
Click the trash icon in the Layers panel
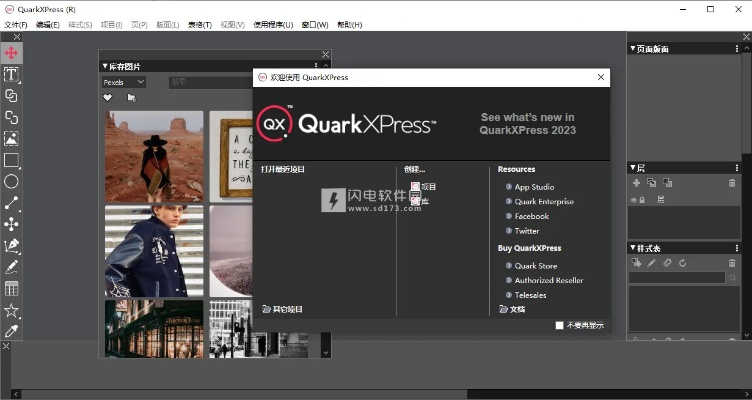click(732, 183)
